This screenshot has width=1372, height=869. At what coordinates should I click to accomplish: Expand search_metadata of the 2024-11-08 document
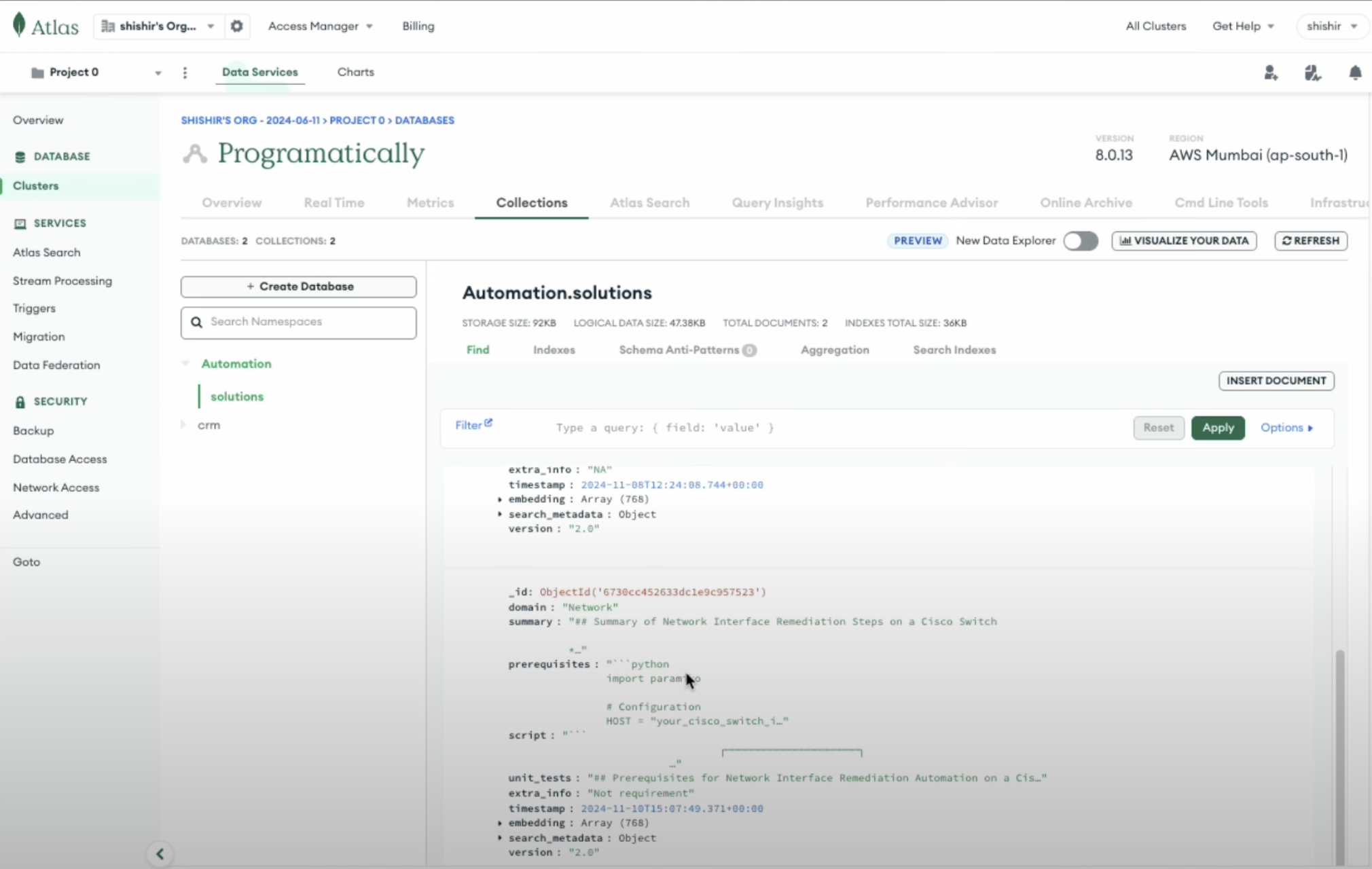tap(500, 514)
